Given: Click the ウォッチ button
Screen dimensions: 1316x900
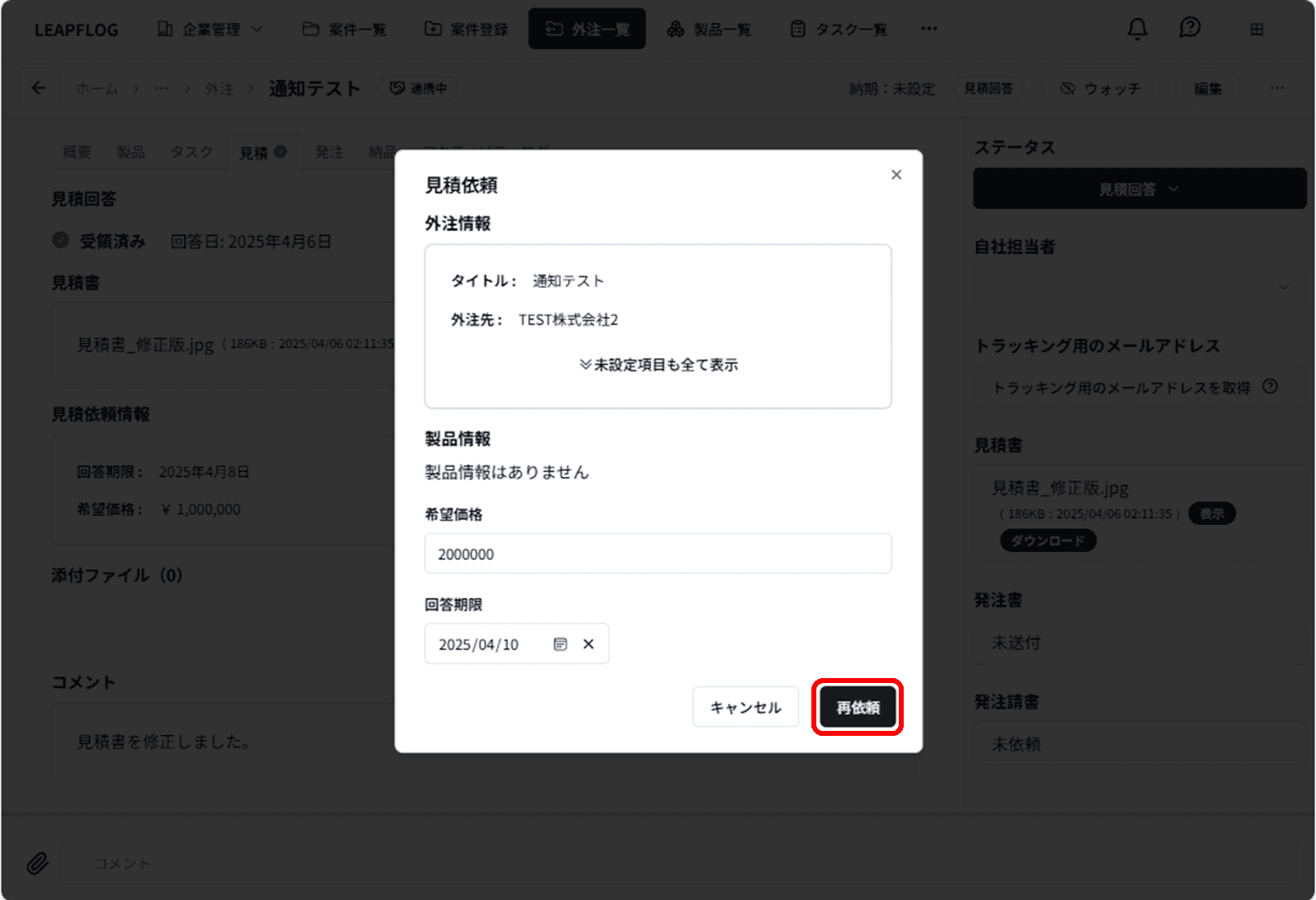Looking at the screenshot, I should pos(1101,88).
